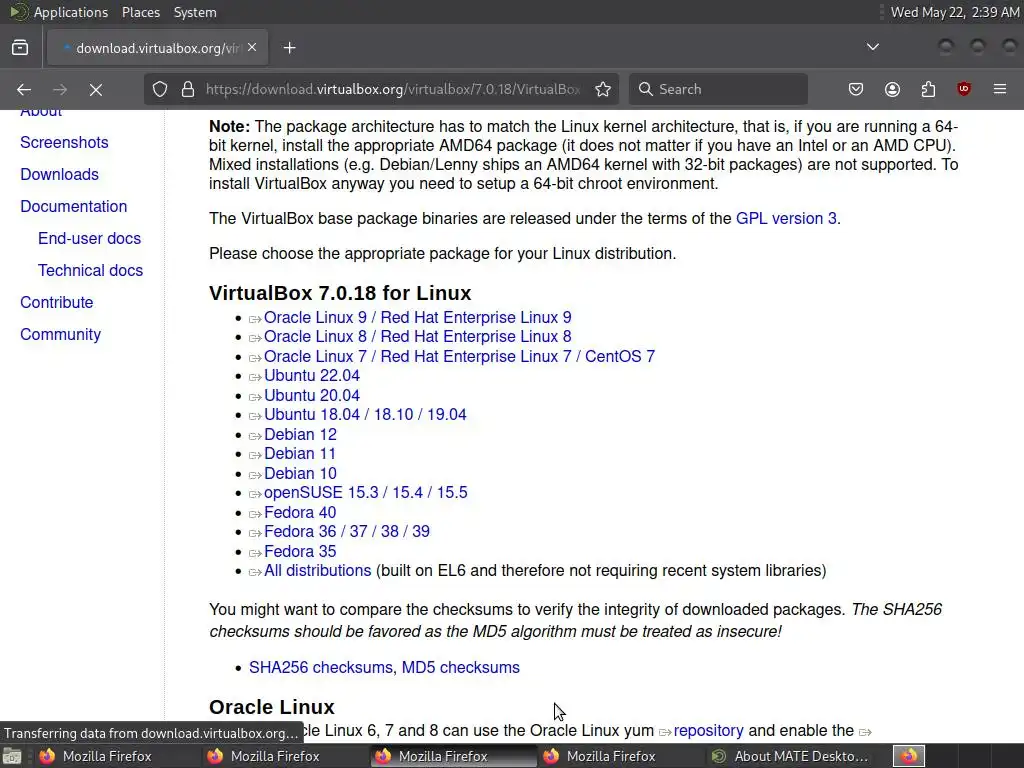Open SHA256 checksums link
The height and width of the screenshot is (768, 1024).
click(321, 667)
